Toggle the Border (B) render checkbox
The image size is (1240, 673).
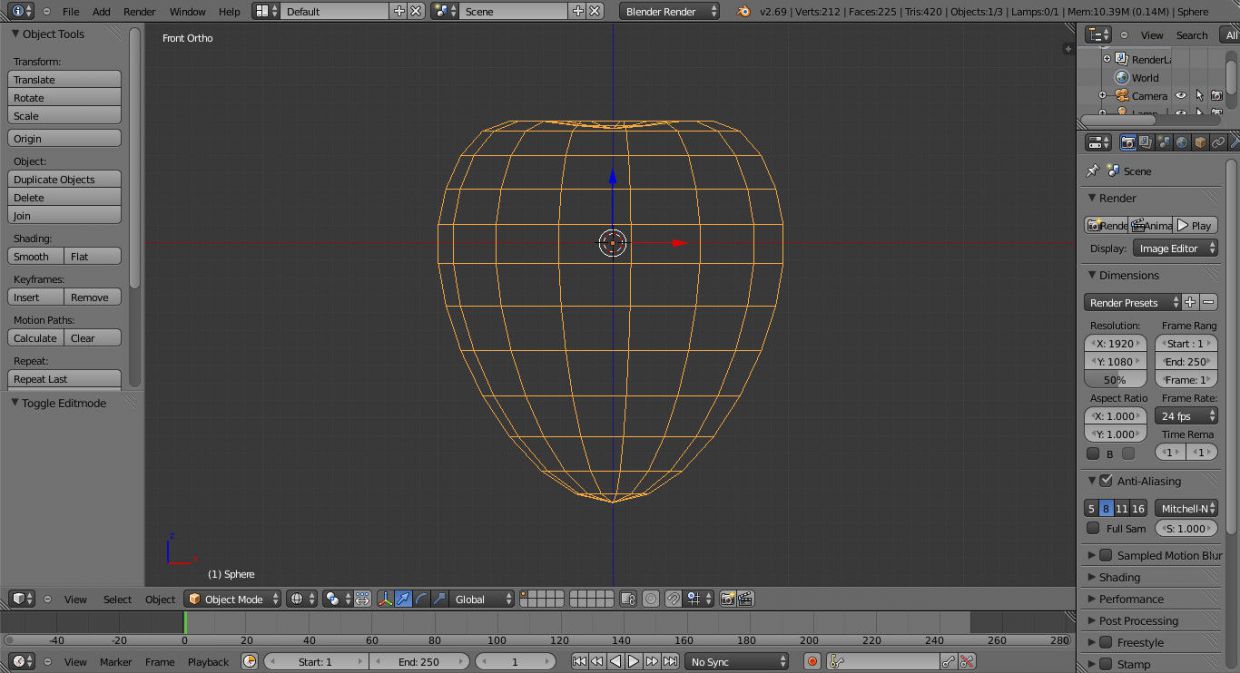pyautogui.click(x=1093, y=453)
